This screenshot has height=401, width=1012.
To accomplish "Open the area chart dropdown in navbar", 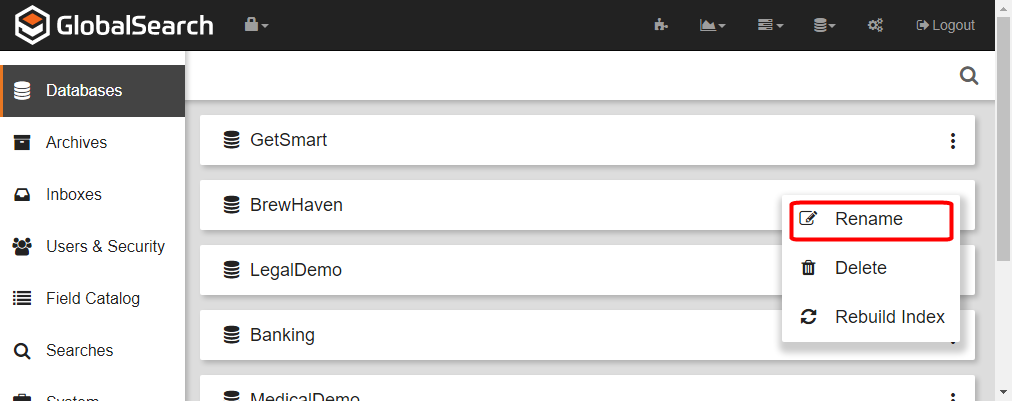I will 712,25.
